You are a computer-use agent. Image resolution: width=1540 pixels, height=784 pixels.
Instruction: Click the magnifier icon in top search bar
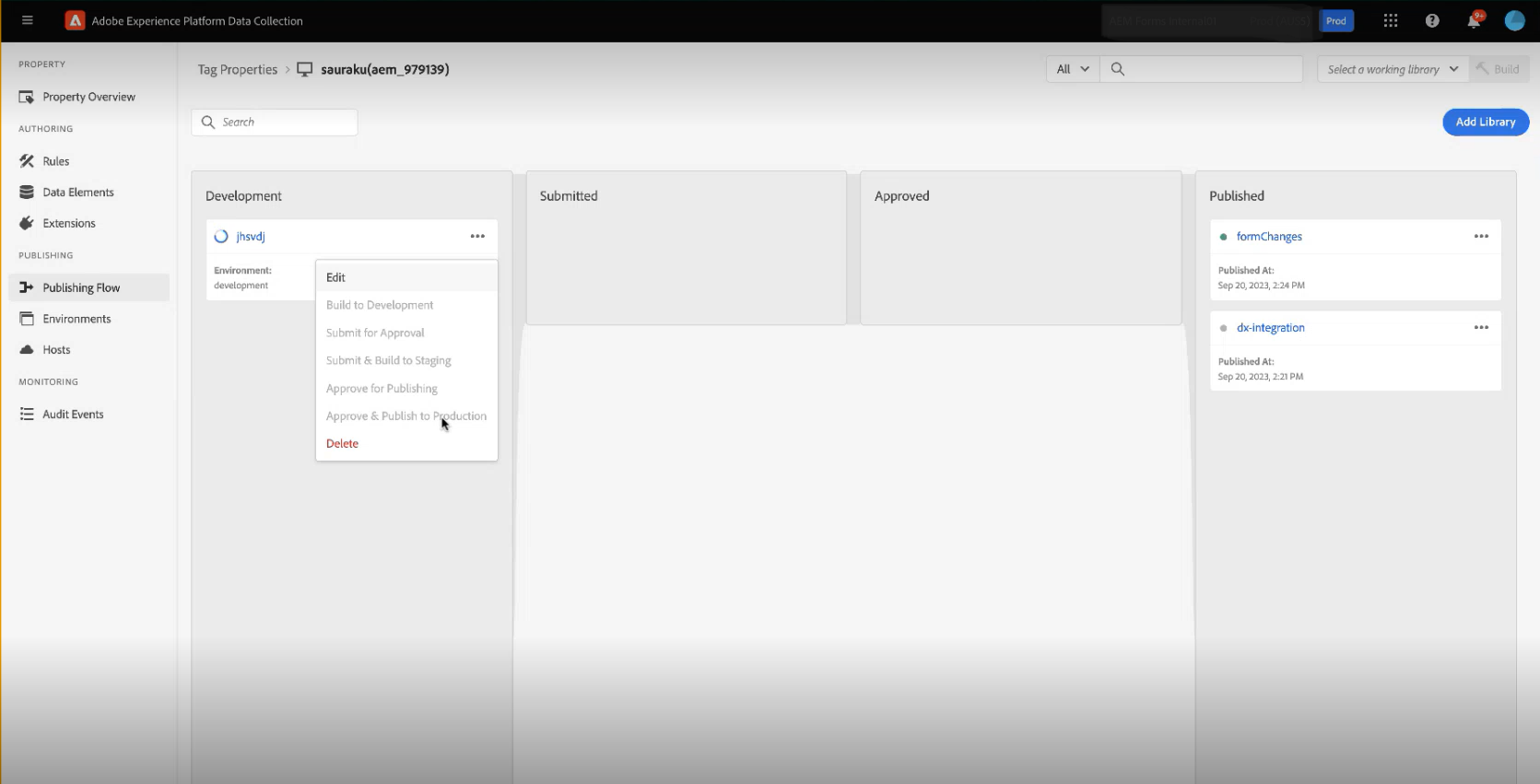(1118, 69)
